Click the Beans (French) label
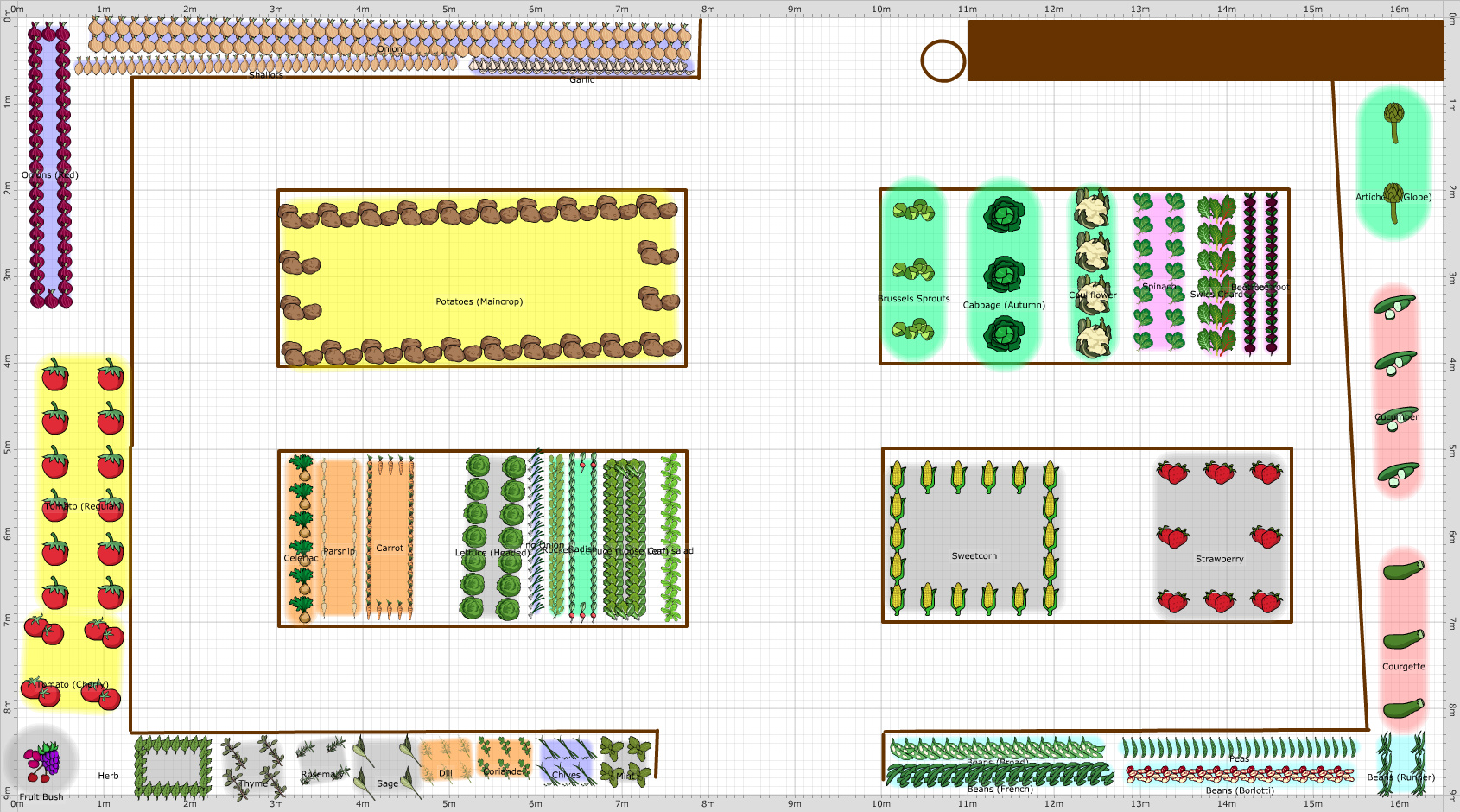The width and height of the screenshot is (1460, 812). point(1000,789)
